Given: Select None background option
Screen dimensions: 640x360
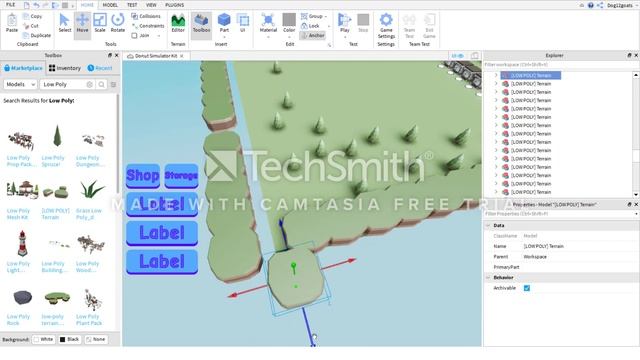Looking at the screenshot, I should [96, 339].
